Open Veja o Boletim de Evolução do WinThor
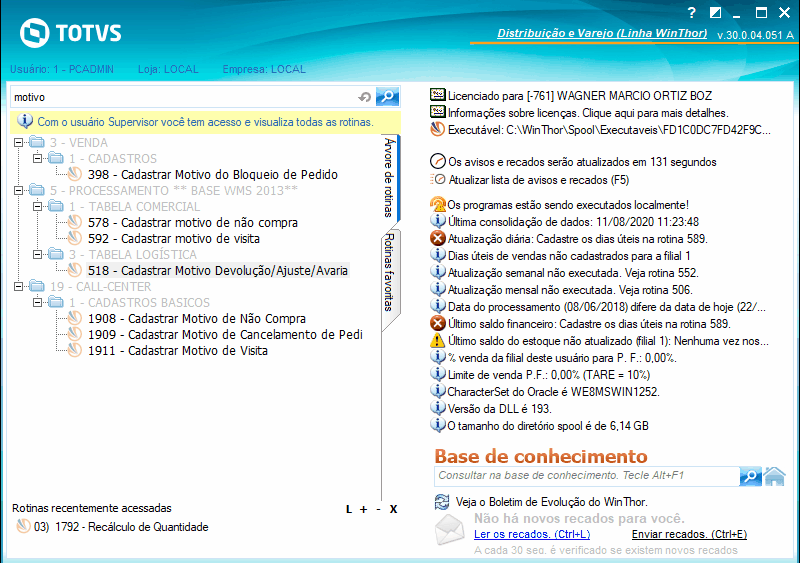The width and height of the screenshot is (800, 563). pos(552,502)
